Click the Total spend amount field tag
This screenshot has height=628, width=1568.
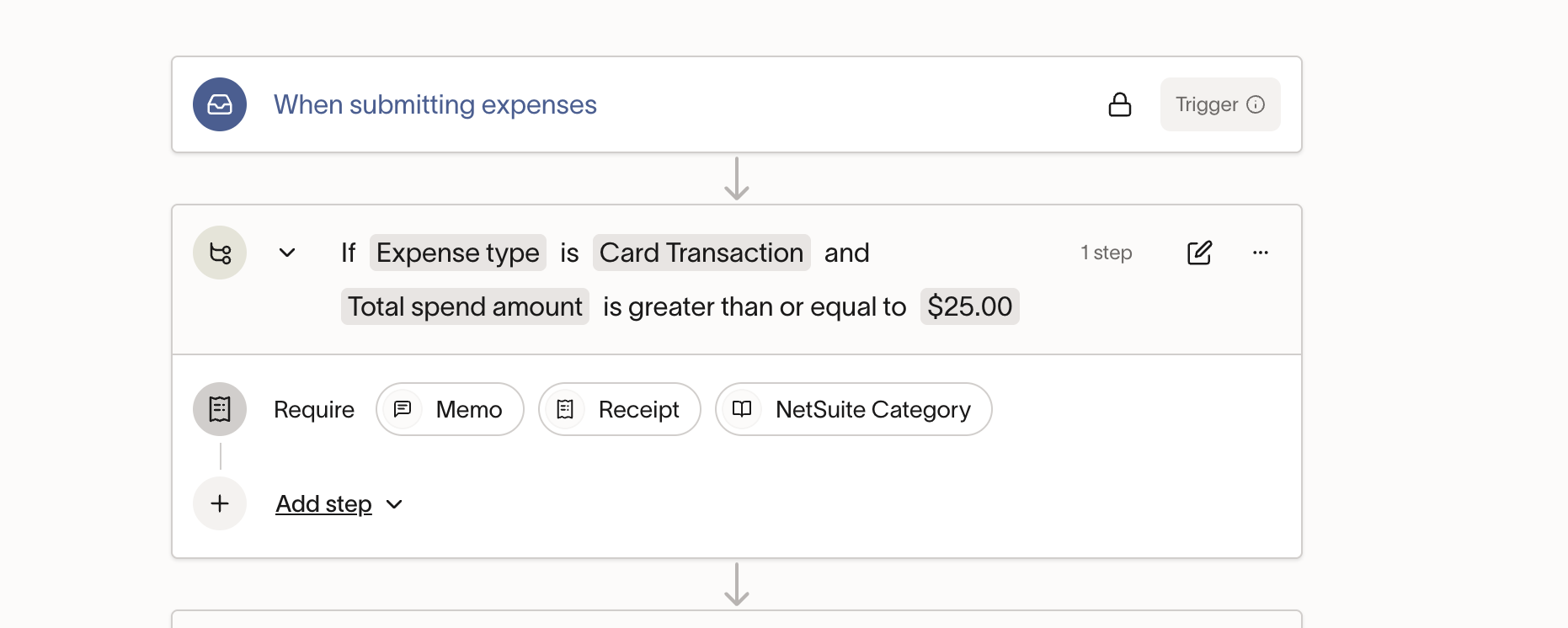(x=465, y=306)
